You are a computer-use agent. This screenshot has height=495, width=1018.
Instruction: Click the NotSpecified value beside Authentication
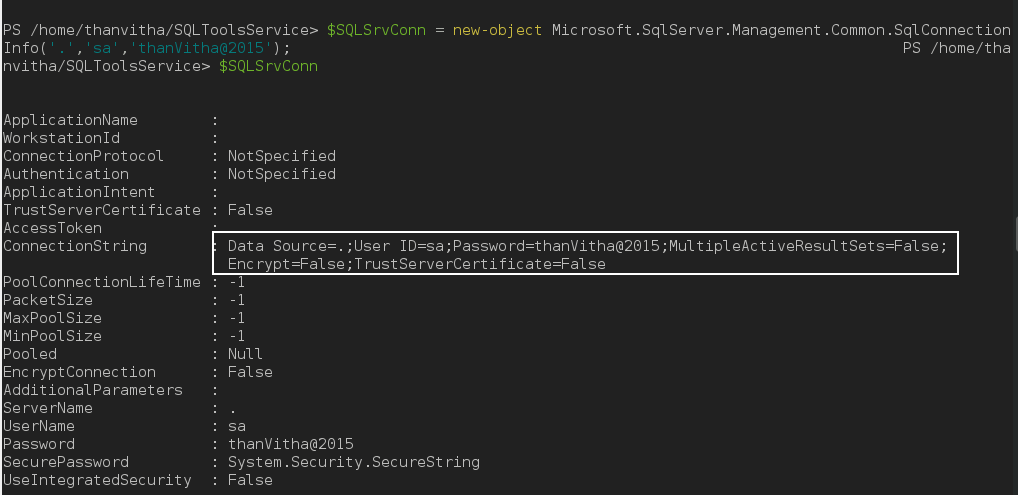tap(282, 174)
